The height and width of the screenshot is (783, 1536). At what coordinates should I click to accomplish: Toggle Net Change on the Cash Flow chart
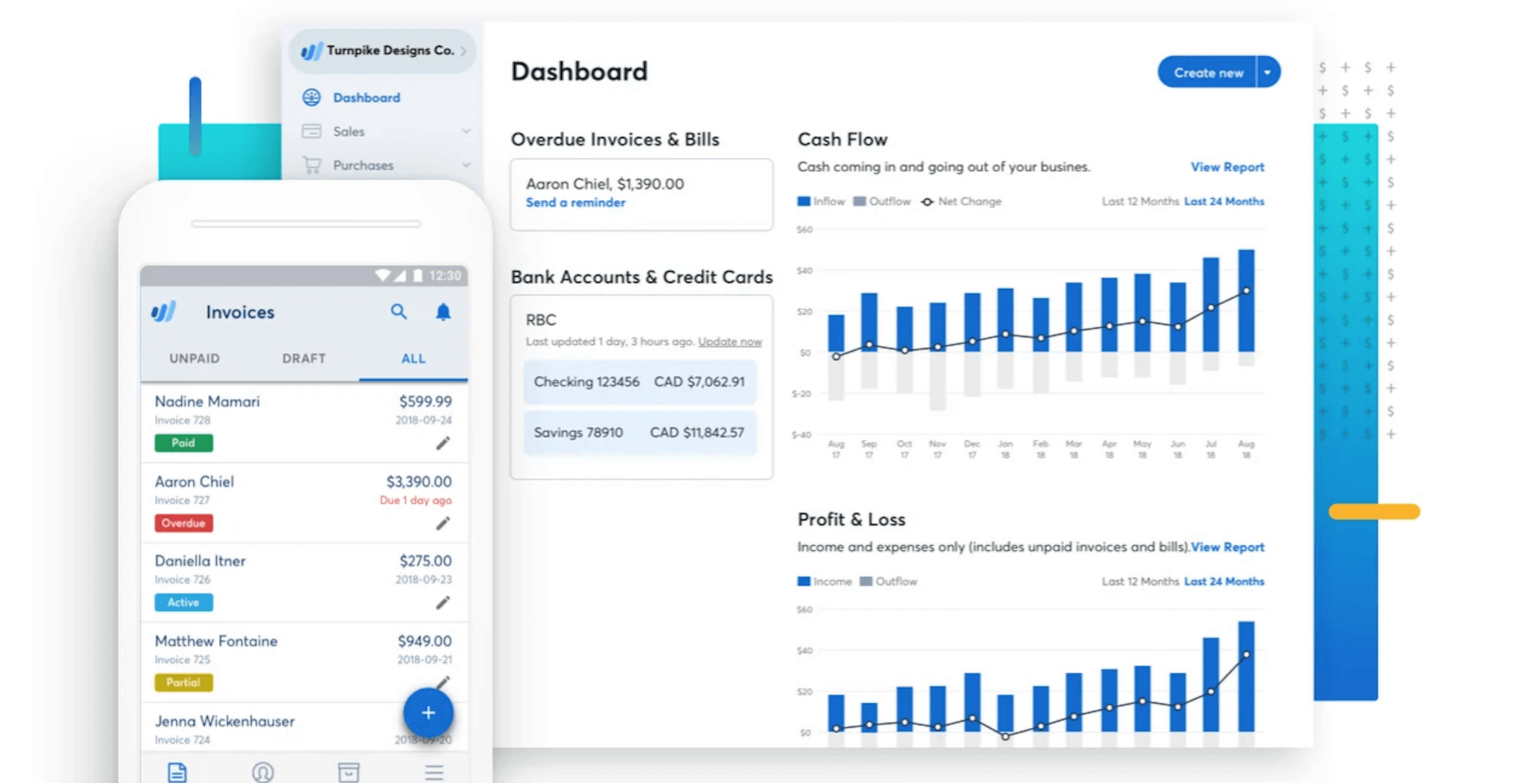click(x=962, y=201)
